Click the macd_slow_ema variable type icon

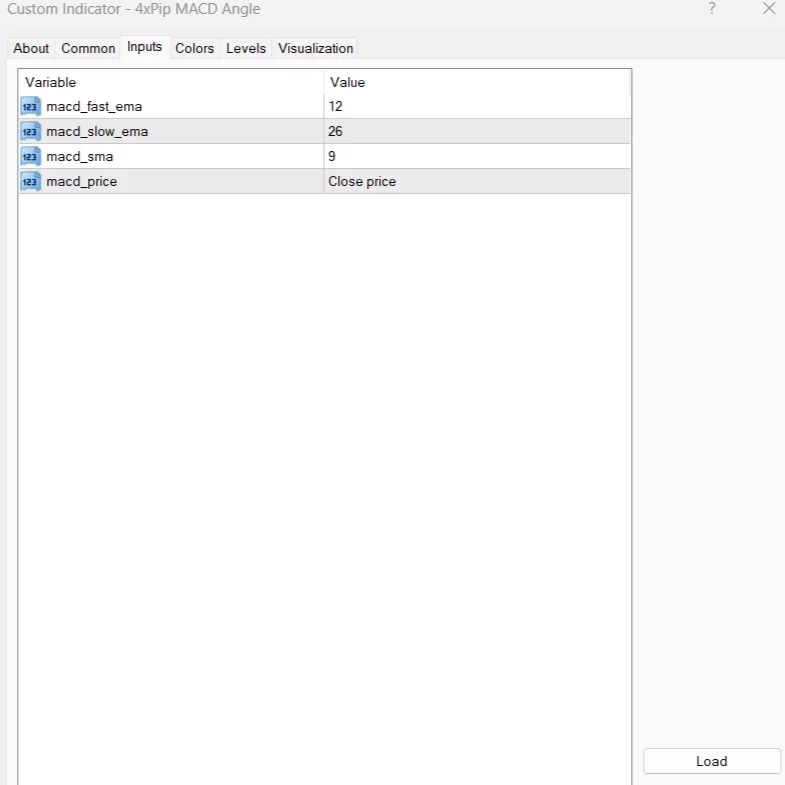pos(30,131)
